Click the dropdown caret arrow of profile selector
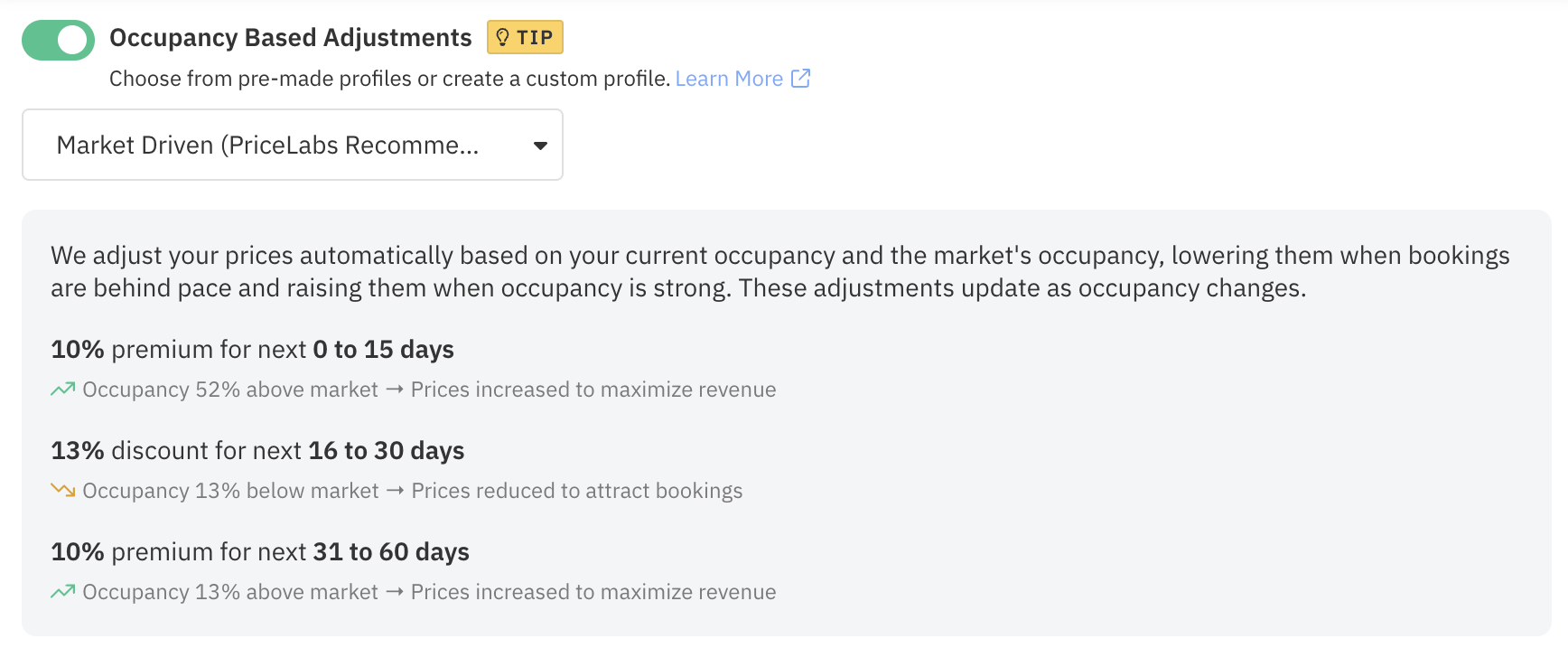This screenshot has width=1568, height=667. coord(540,146)
